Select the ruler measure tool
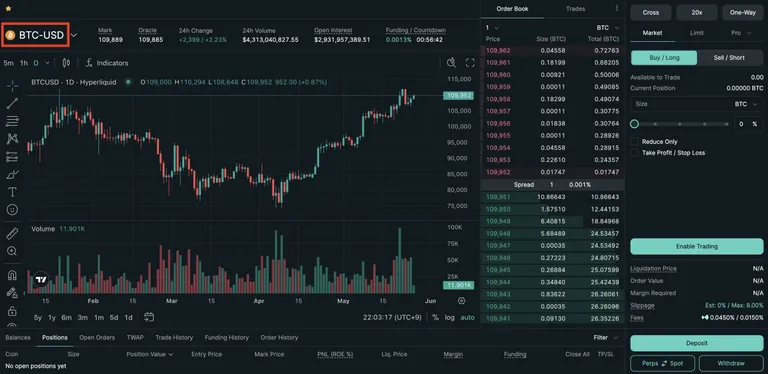The width and height of the screenshot is (768, 374). tap(12, 234)
